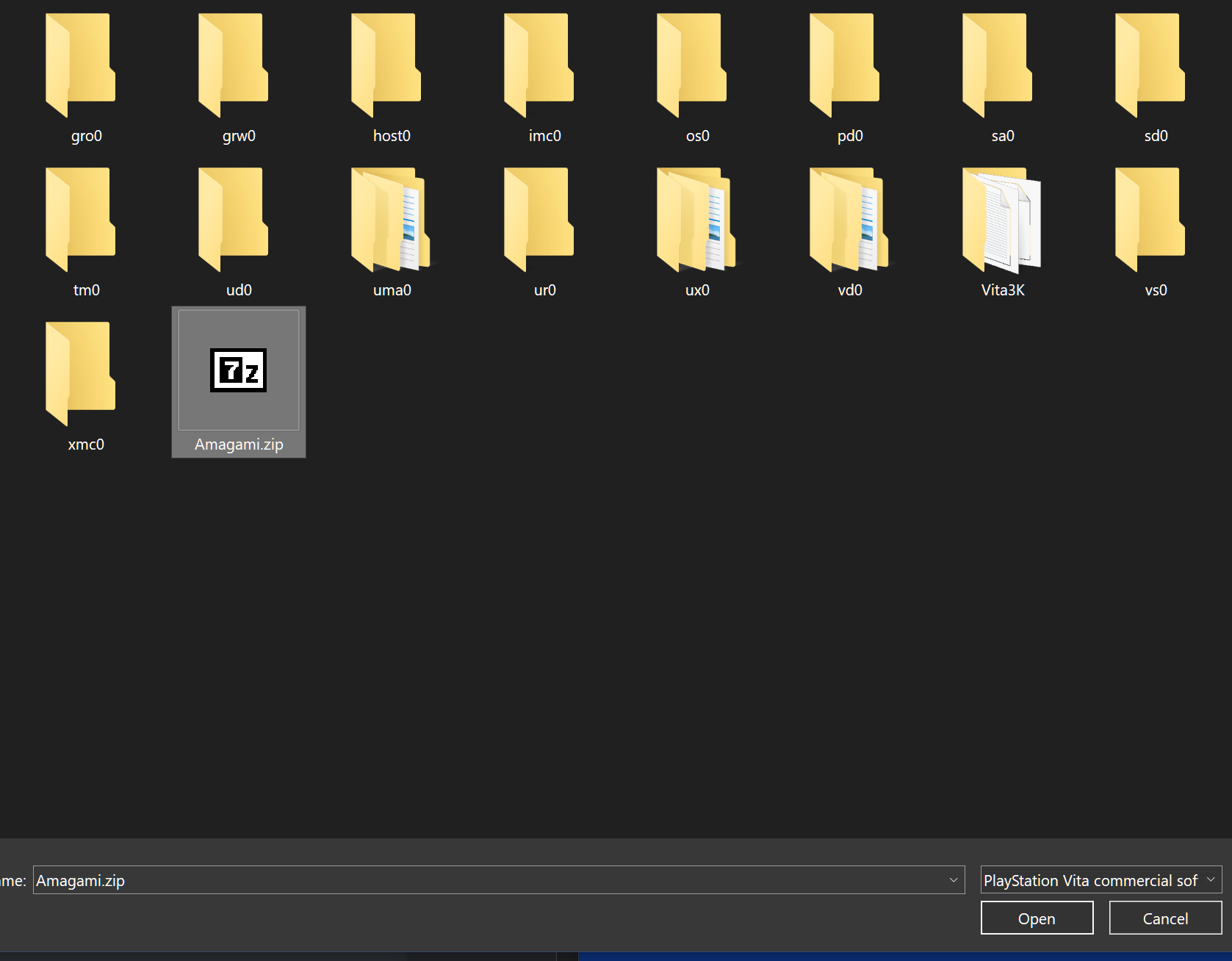Select the host0 folder icon
This screenshot has width=1232, height=961.
(386, 65)
